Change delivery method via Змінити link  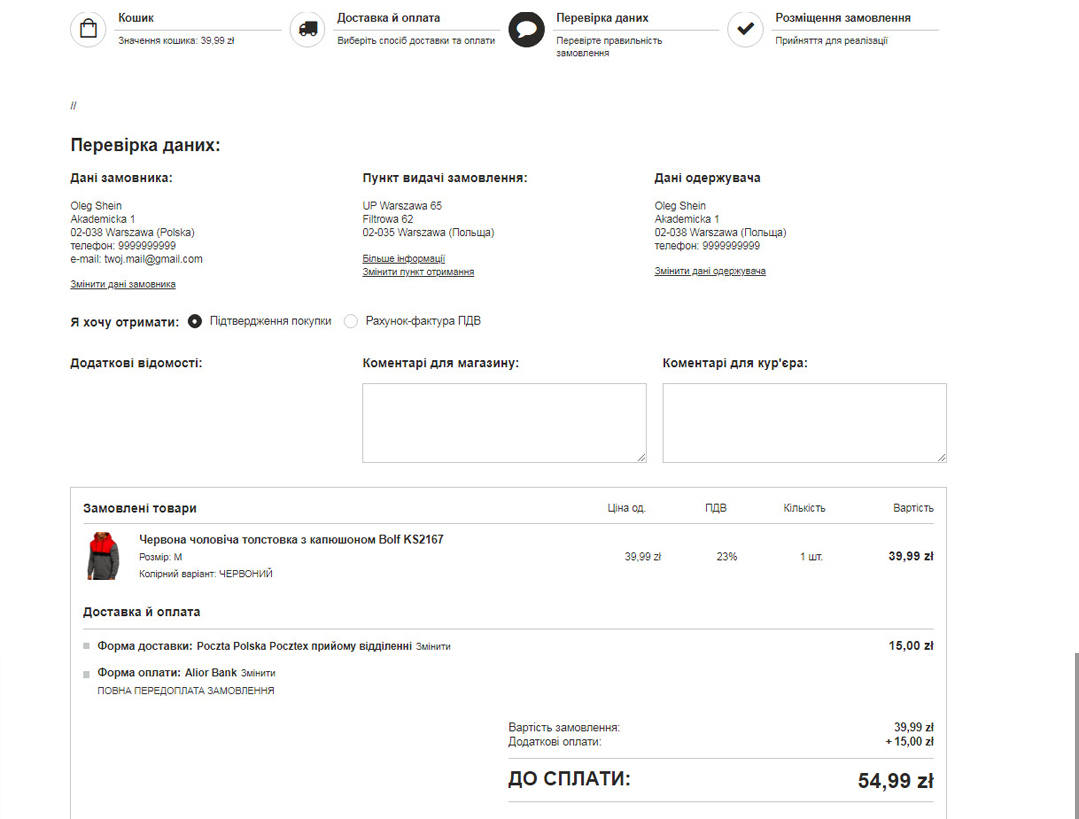coord(433,647)
